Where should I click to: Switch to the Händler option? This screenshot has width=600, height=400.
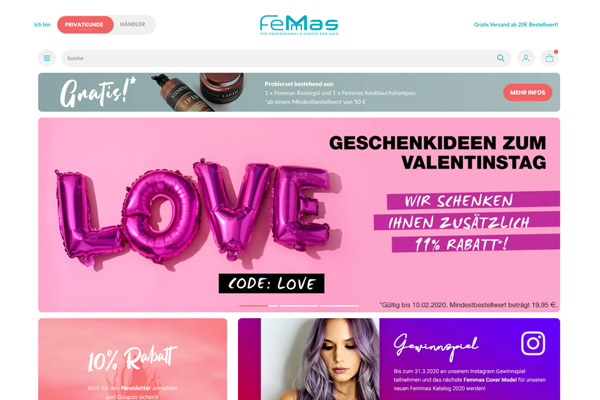[132, 24]
